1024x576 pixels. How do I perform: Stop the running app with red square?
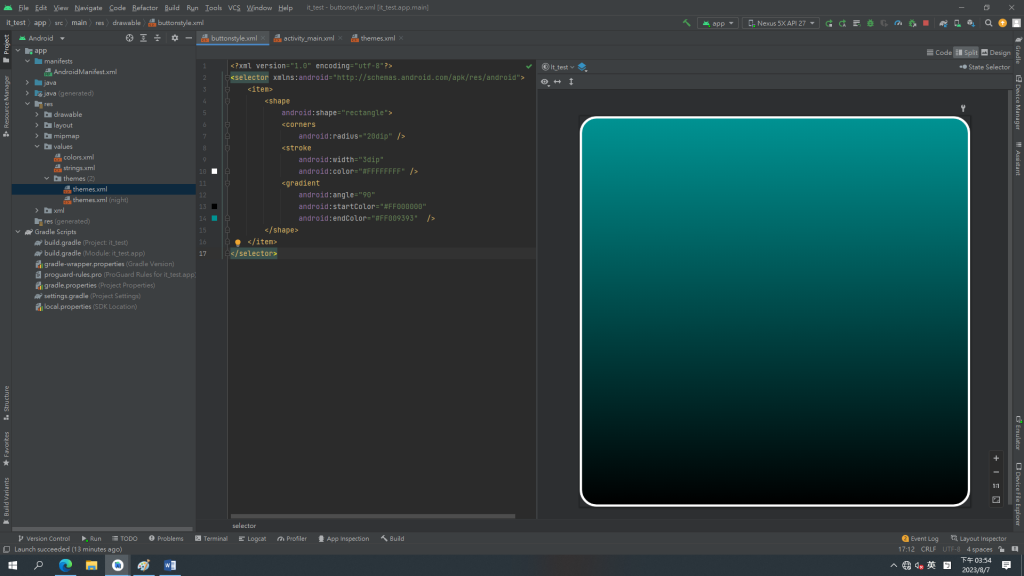(926, 23)
